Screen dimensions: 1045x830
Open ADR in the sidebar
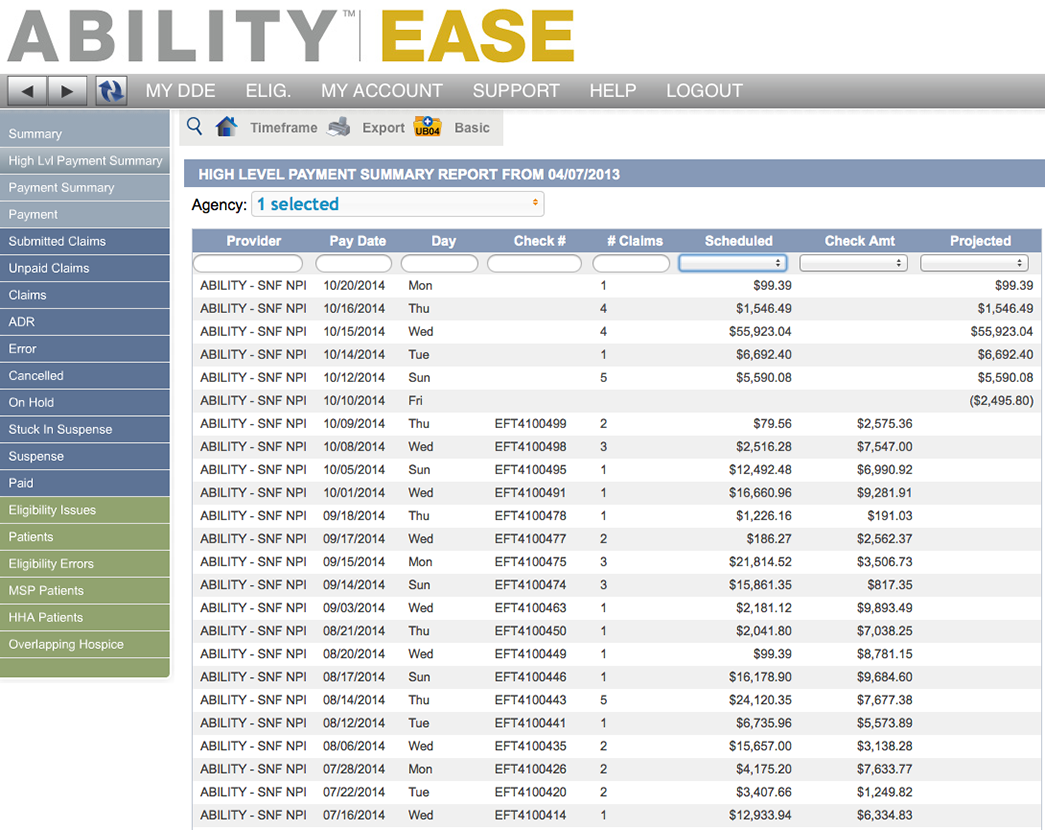pyautogui.click(x=85, y=322)
